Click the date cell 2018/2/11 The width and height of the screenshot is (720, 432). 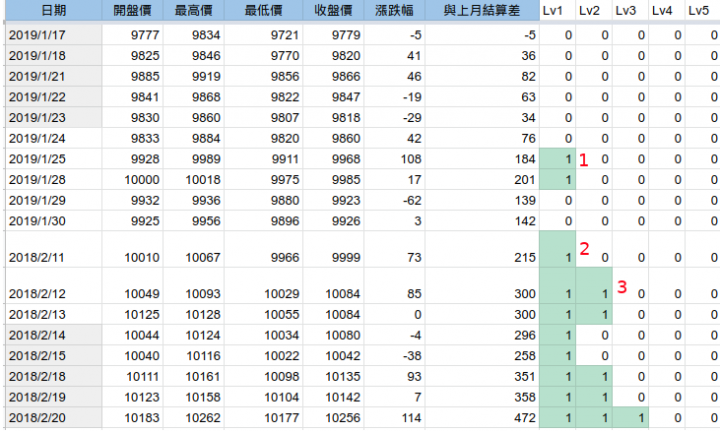[53, 249]
